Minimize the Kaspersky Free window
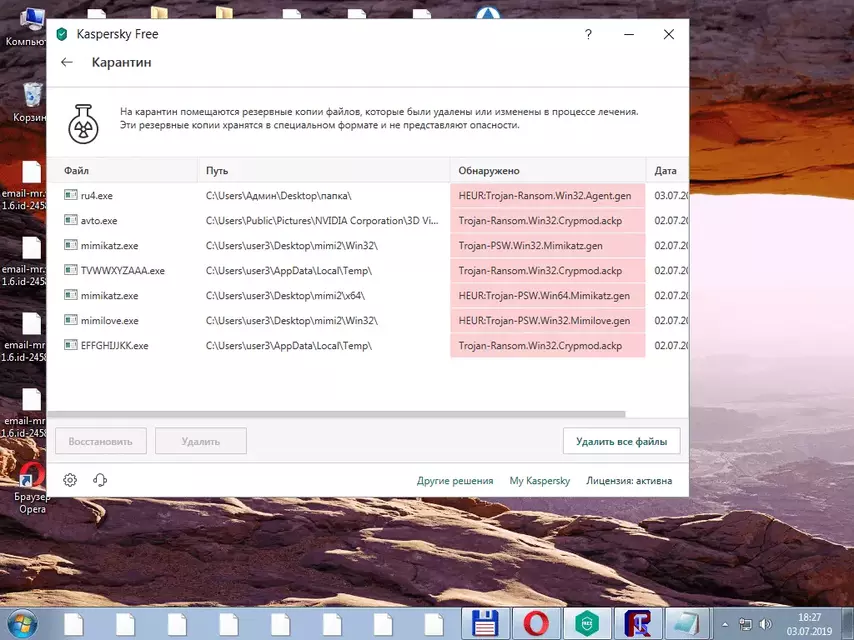The image size is (854, 640). (629, 34)
